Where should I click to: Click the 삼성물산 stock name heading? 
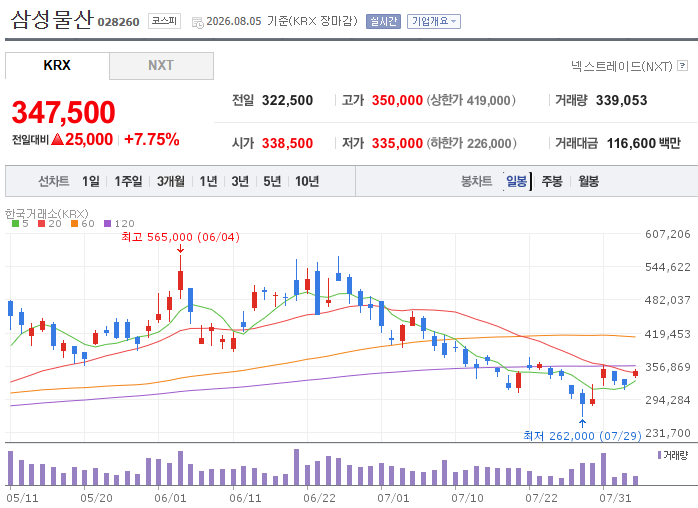[52, 20]
